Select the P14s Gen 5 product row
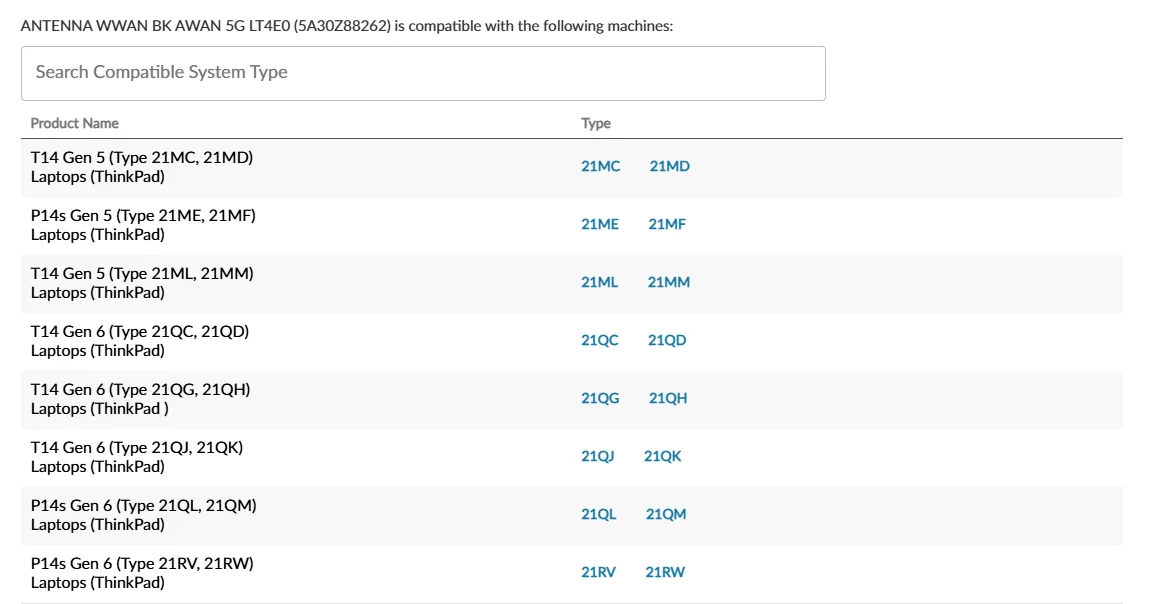 (143, 224)
